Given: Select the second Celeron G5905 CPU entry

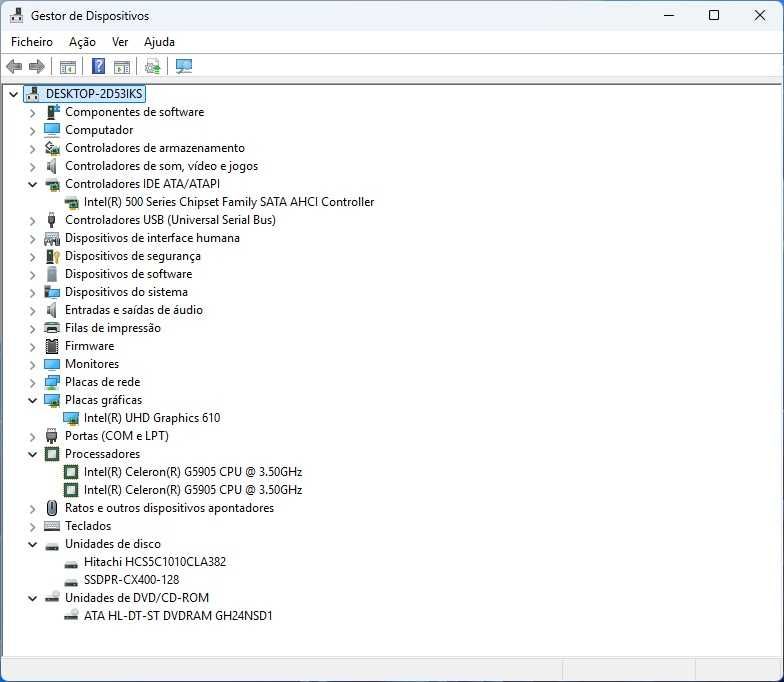Looking at the screenshot, I should (x=192, y=490).
